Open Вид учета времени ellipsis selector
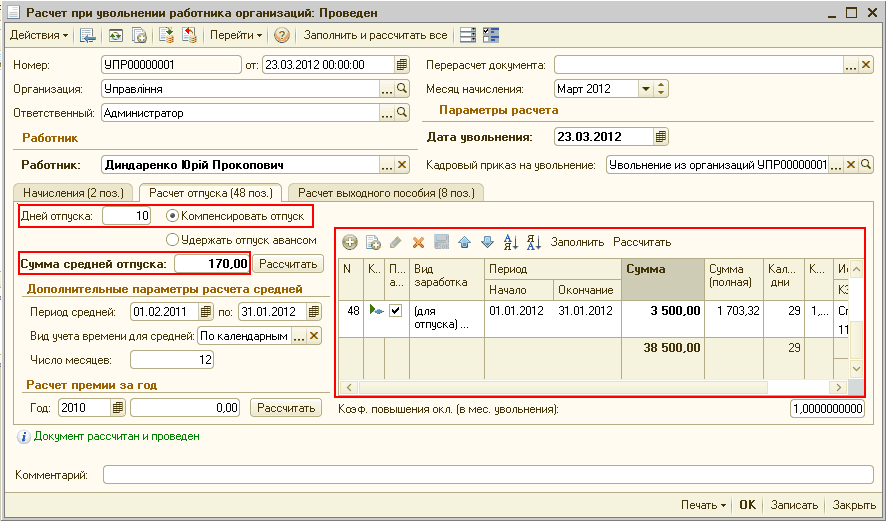 (299, 336)
